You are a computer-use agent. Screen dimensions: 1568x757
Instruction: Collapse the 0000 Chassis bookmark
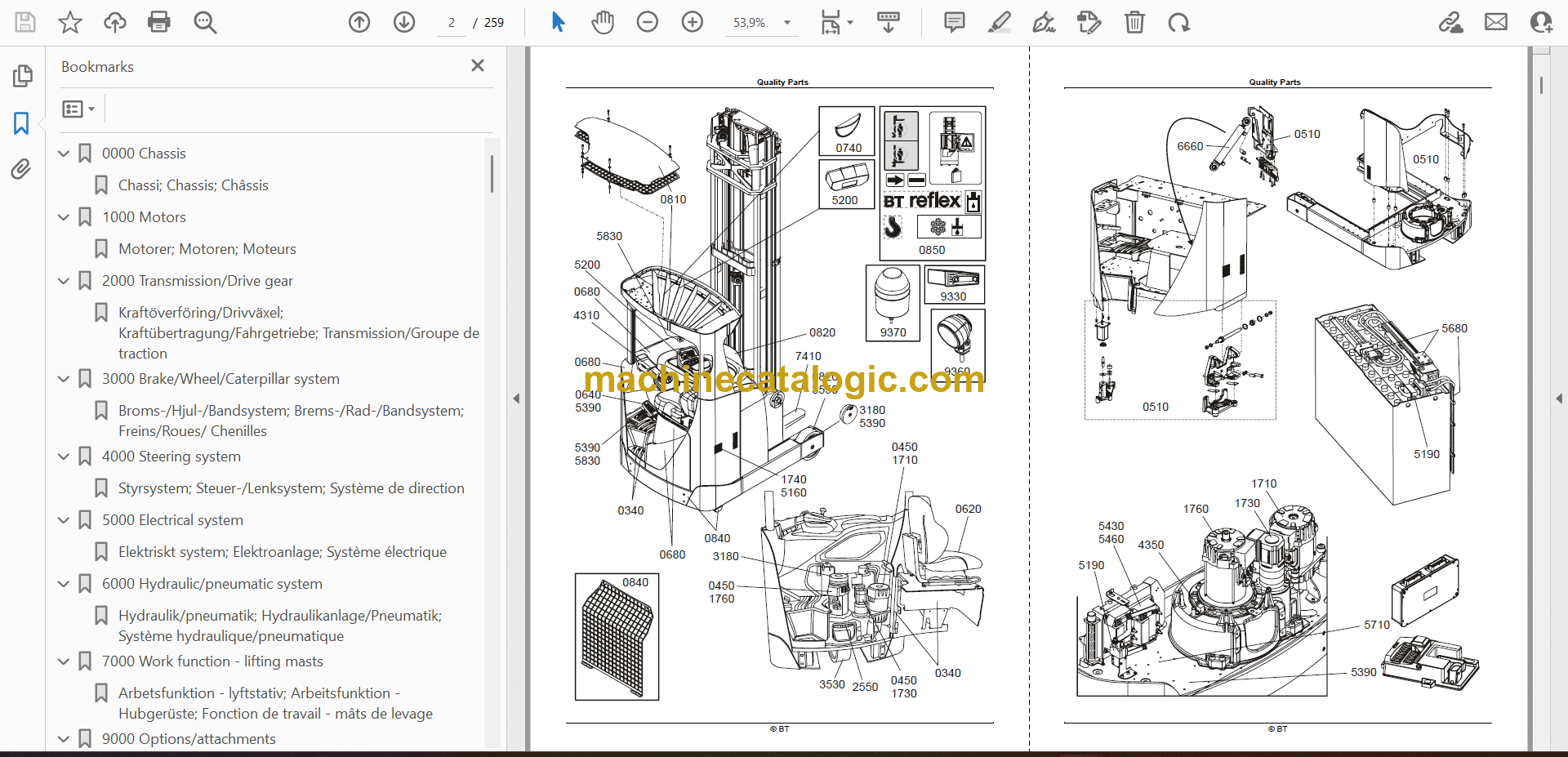click(64, 153)
